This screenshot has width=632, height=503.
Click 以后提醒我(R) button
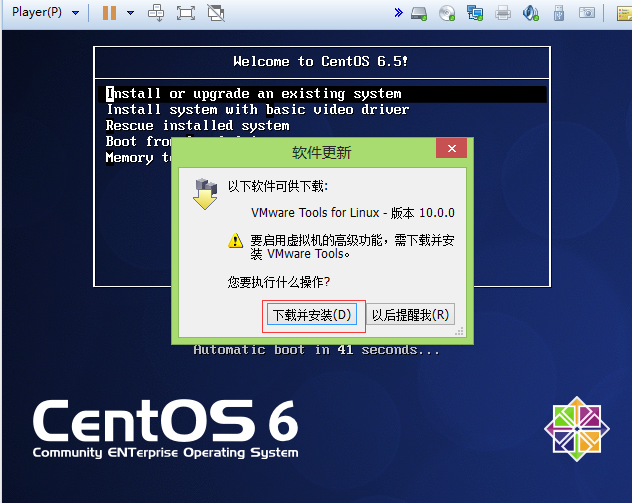coord(411,315)
